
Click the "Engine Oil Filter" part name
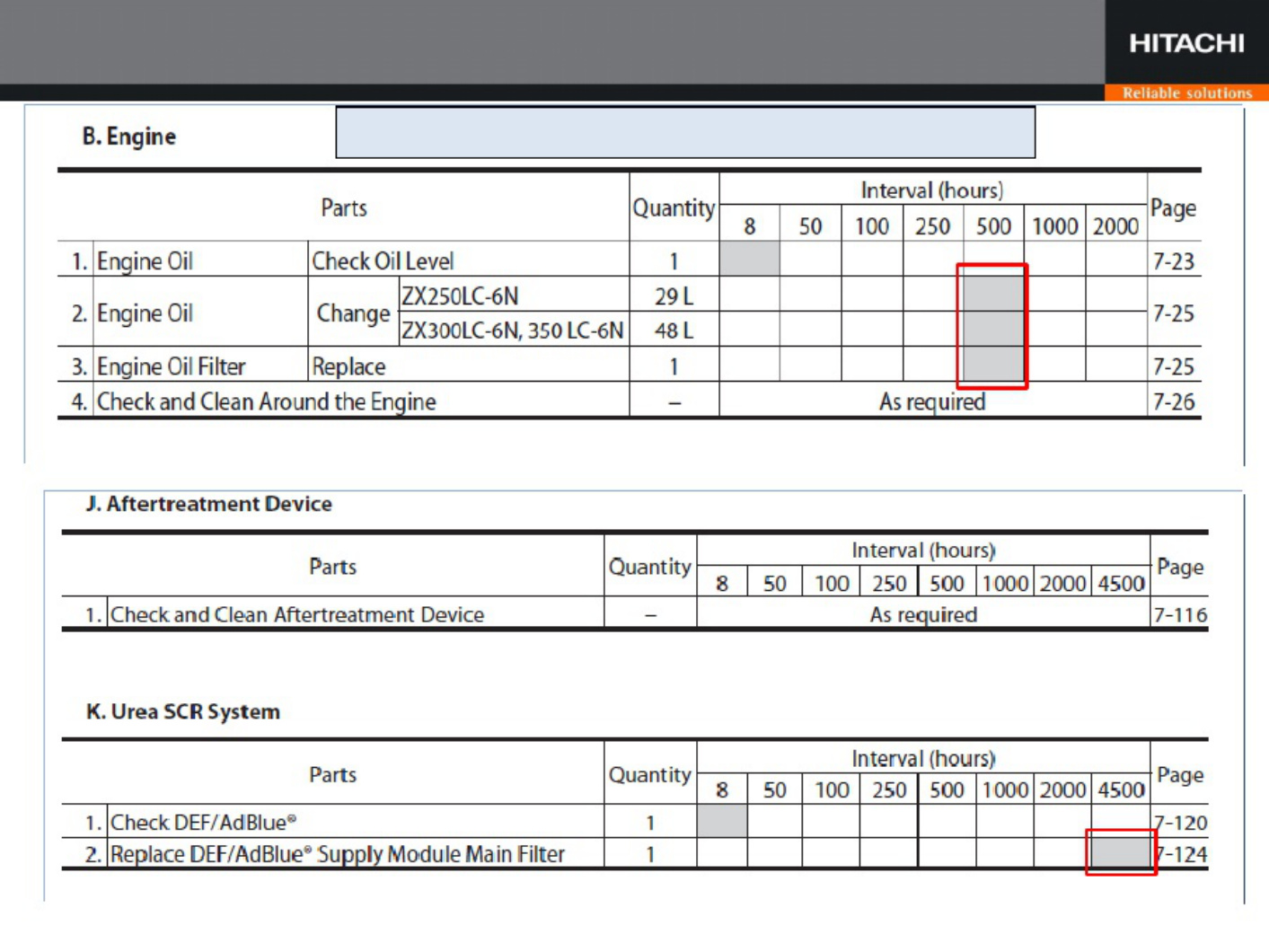tap(171, 366)
